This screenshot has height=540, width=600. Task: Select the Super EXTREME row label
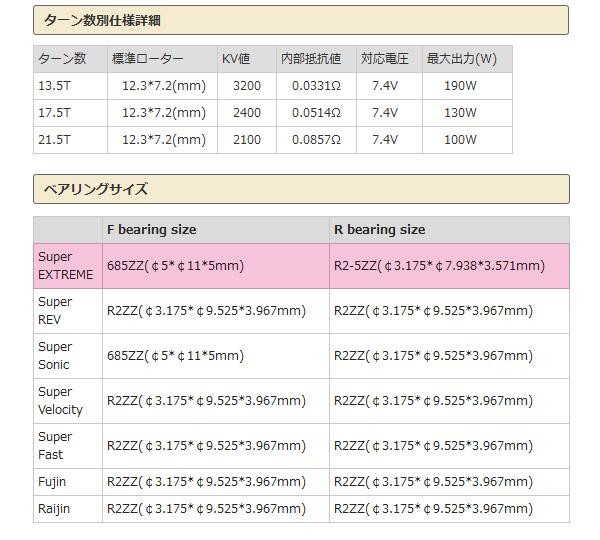[67, 266]
